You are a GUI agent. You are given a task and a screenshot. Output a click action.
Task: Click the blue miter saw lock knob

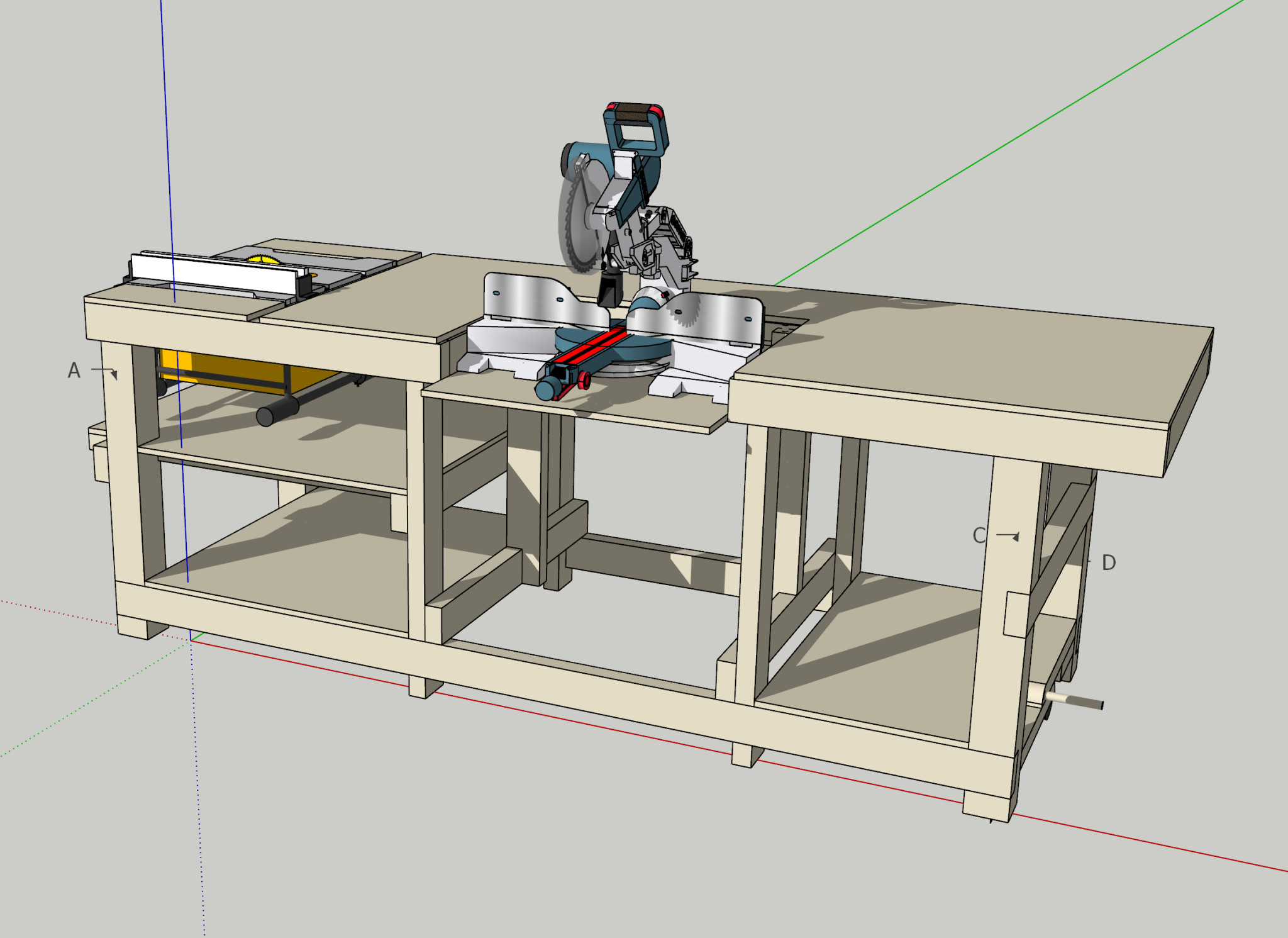(x=546, y=390)
